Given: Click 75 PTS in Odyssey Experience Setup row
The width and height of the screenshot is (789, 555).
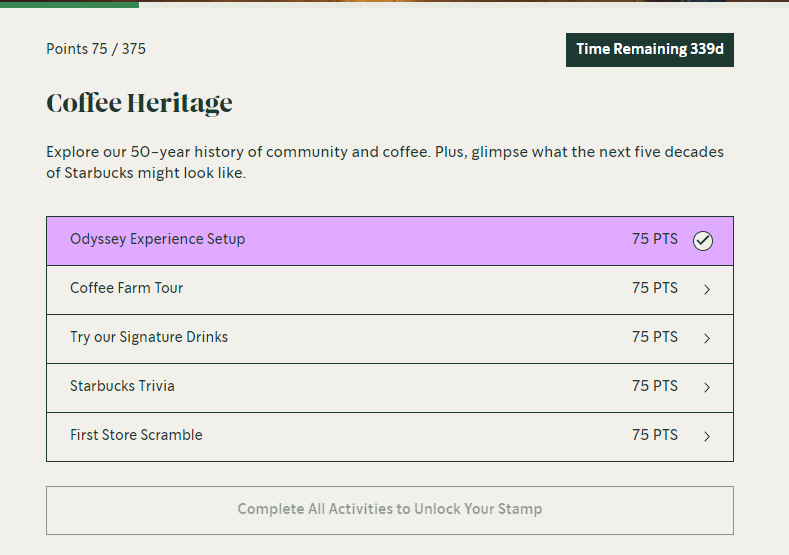Looking at the screenshot, I should [x=655, y=239].
